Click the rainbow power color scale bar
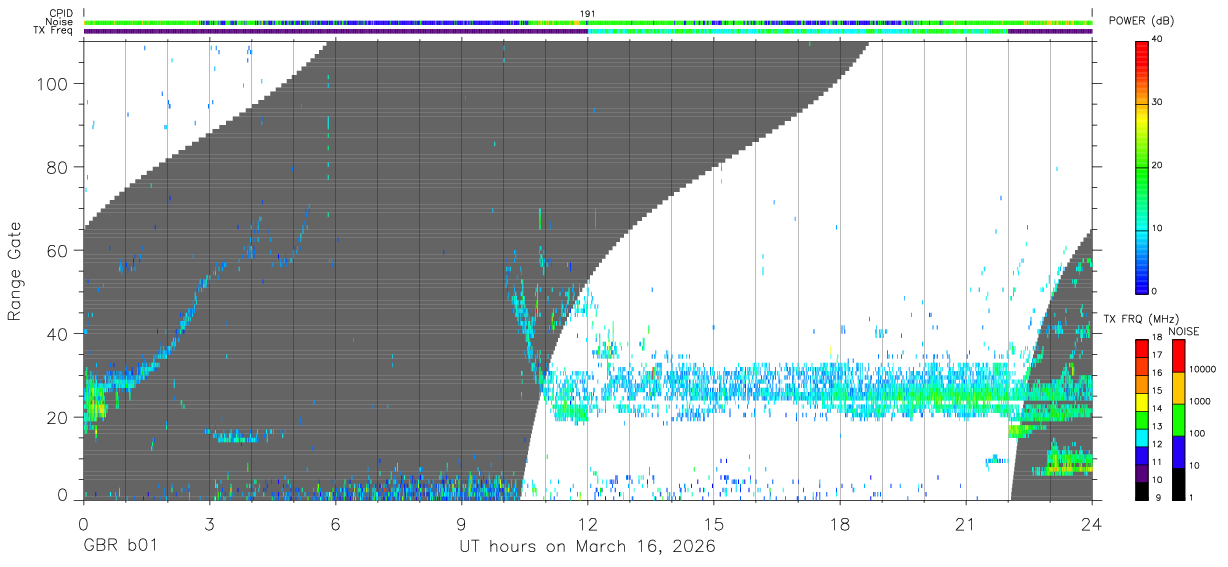 pyautogui.click(x=1142, y=166)
